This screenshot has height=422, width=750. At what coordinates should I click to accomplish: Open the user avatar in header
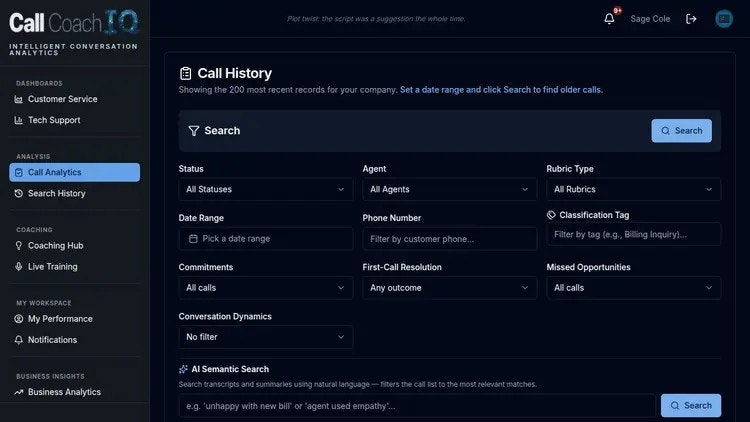(x=724, y=19)
